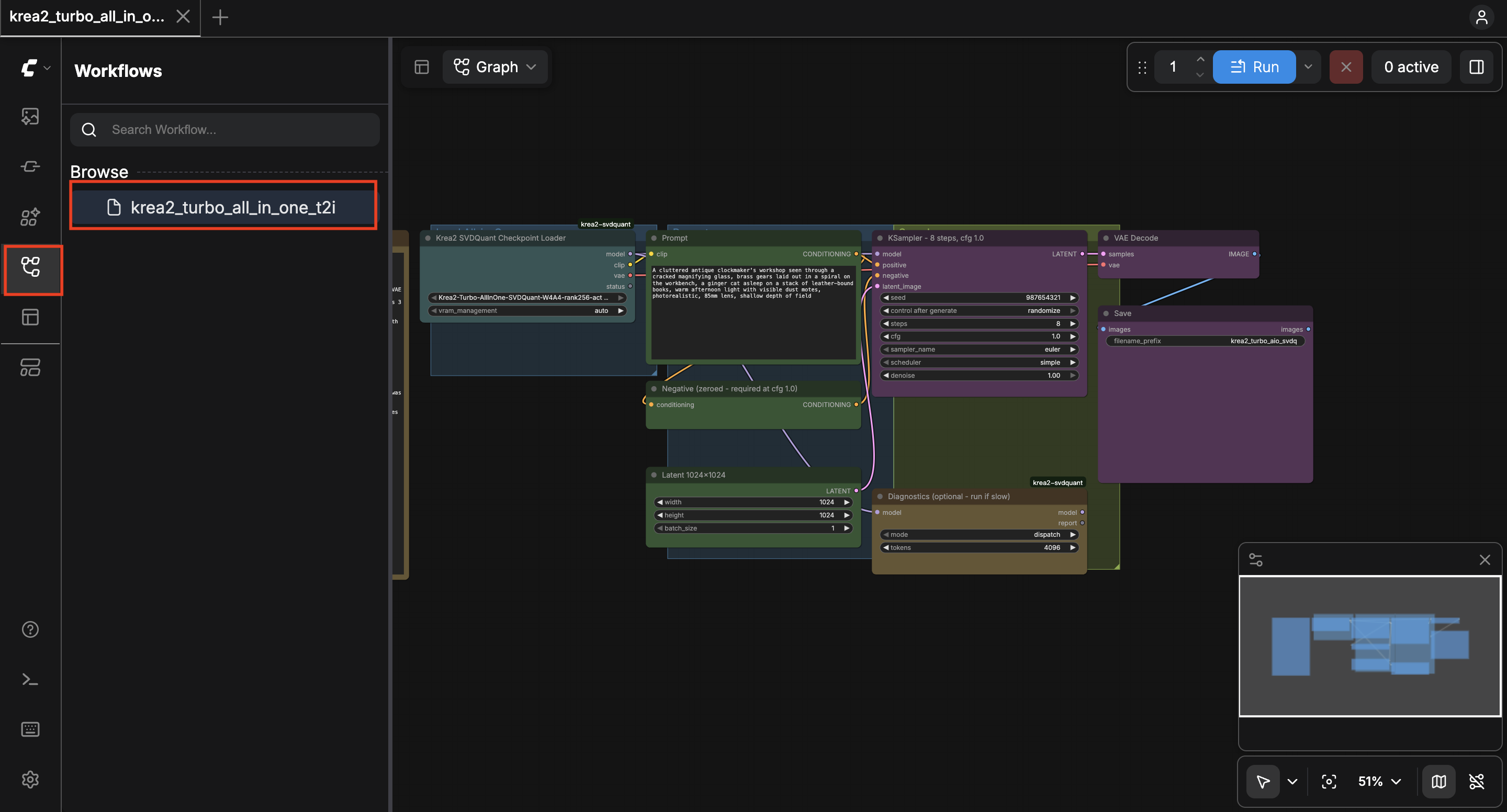Decrease the cfg value arrow
Screen dimensions: 1507x812
pyautogui.click(x=886, y=337)
